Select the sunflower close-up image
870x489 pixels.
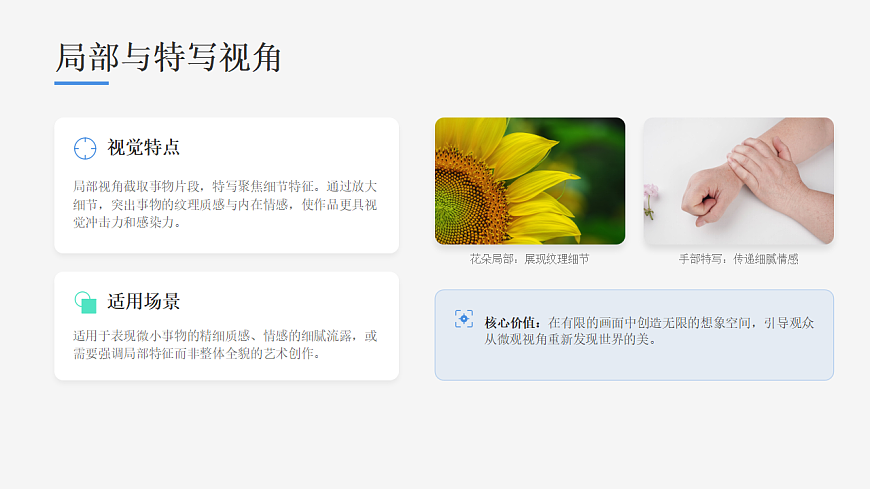(530, 181)
